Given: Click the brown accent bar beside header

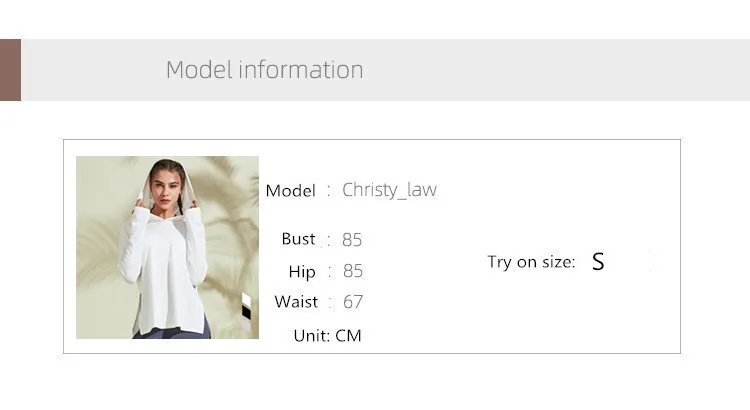Looking at the screenshot, I should coord(10,70).
